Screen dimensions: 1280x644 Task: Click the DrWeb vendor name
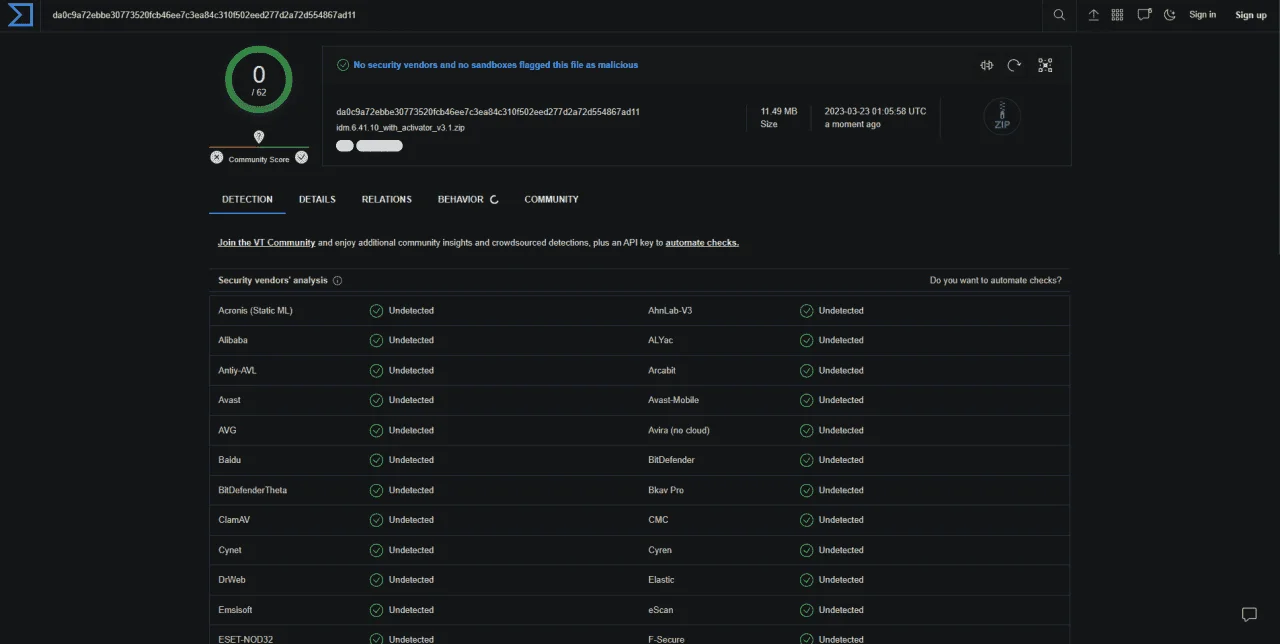click(x=232, y=580)
